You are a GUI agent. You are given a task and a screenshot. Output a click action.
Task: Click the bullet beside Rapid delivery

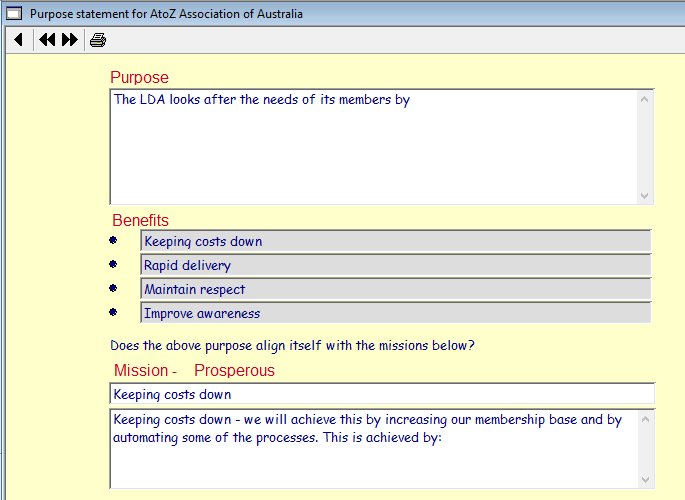pyautogui.click(x=113, y=265)
